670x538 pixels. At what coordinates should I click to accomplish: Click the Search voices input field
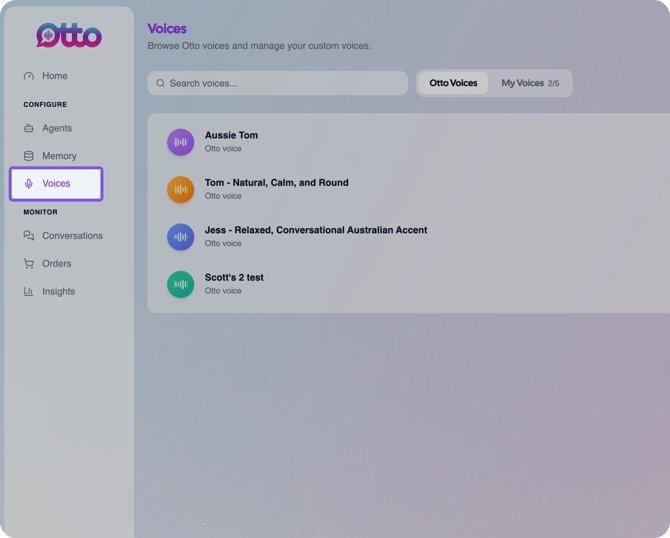(x=278, y=83)
